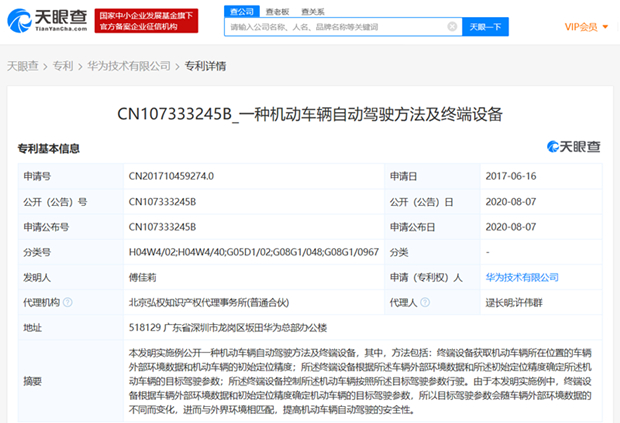Image resolution: width=620 pixels, height=423 pixels.
Task: Open help icon next to 代理机构
Action: click(68, 302)
